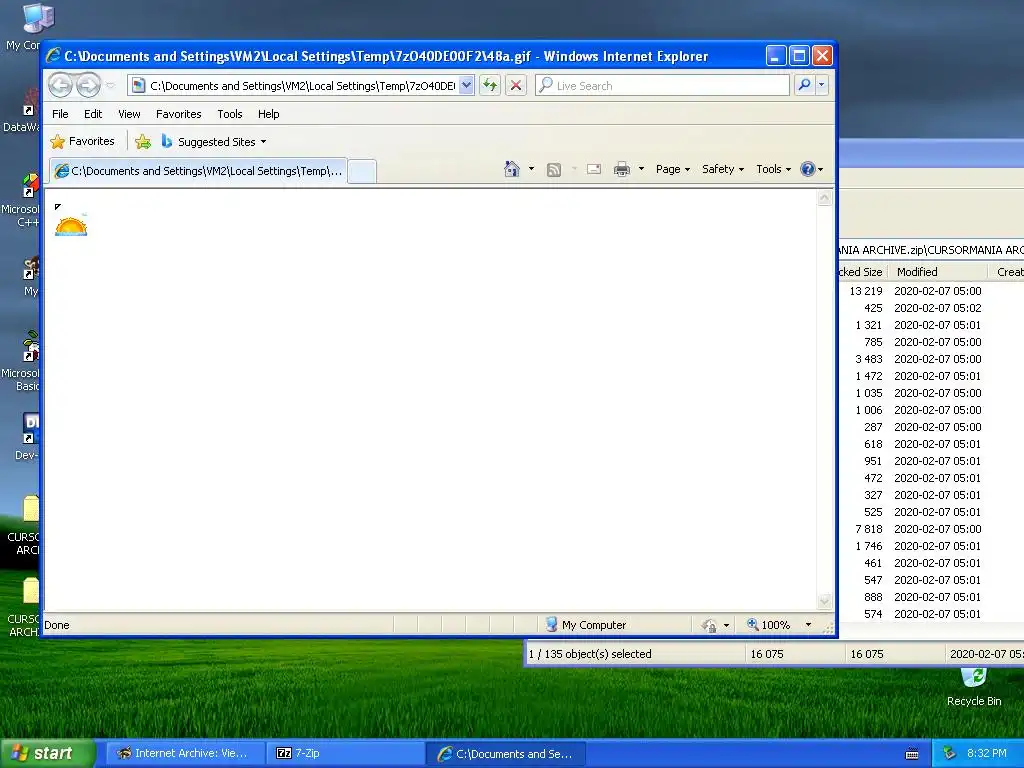The image size is (1024, 768).
Task: Click the system tray keyboard icon
Action: [912, 754]
